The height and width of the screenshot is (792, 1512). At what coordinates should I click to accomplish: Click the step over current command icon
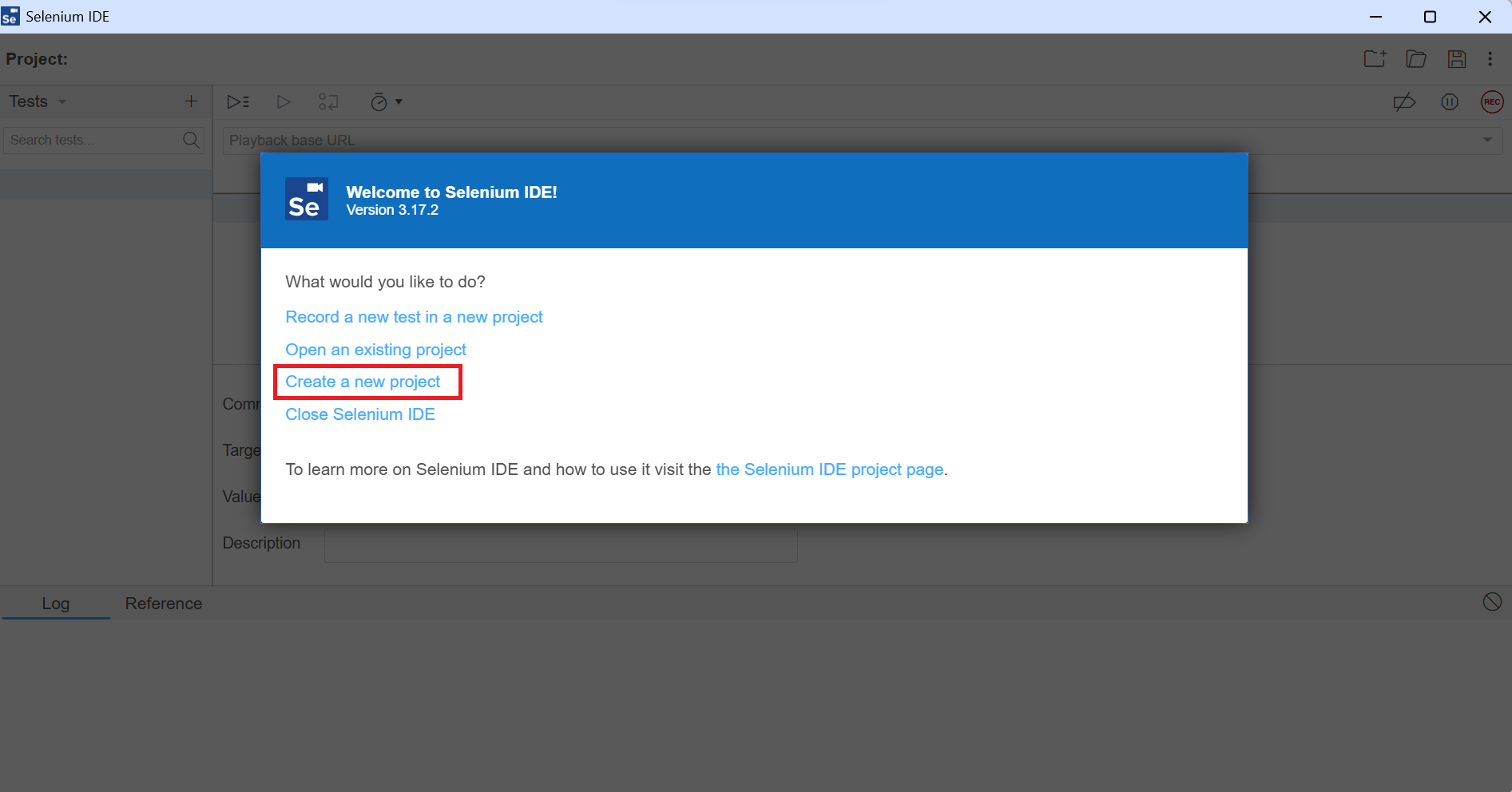tap(328, 101)
